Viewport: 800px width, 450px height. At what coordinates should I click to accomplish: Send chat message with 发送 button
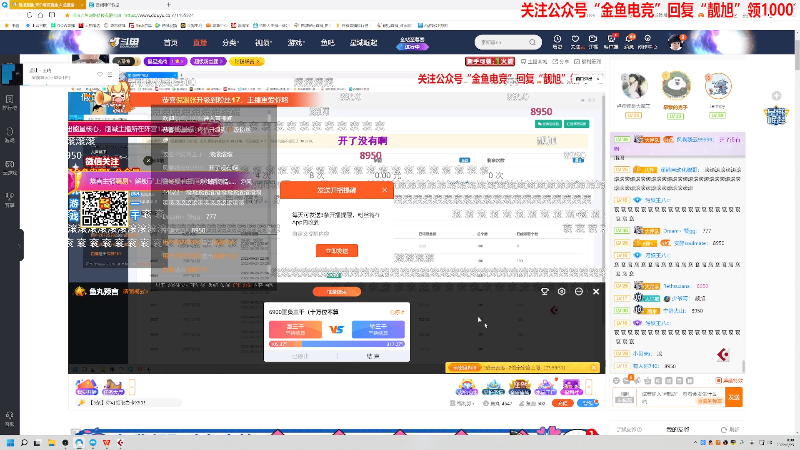click(x=734, y=397)
